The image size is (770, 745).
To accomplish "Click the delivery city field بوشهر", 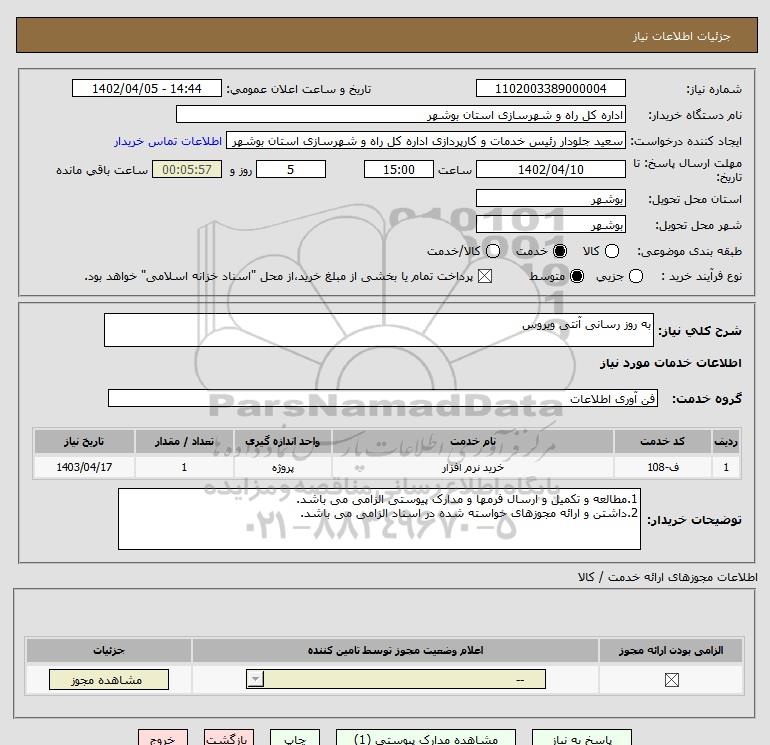I will [x=550, y=224].
